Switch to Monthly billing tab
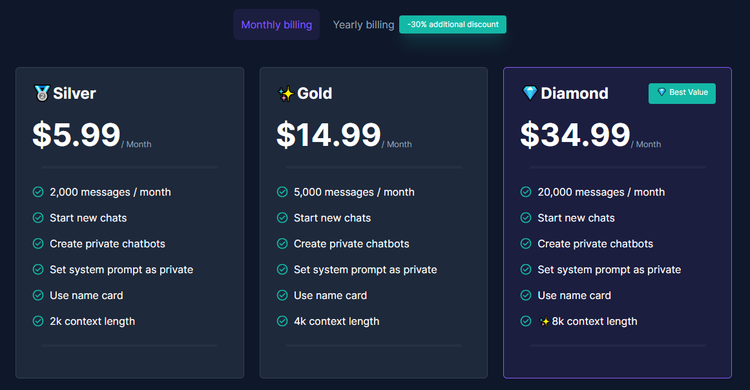 pos(276,24)
